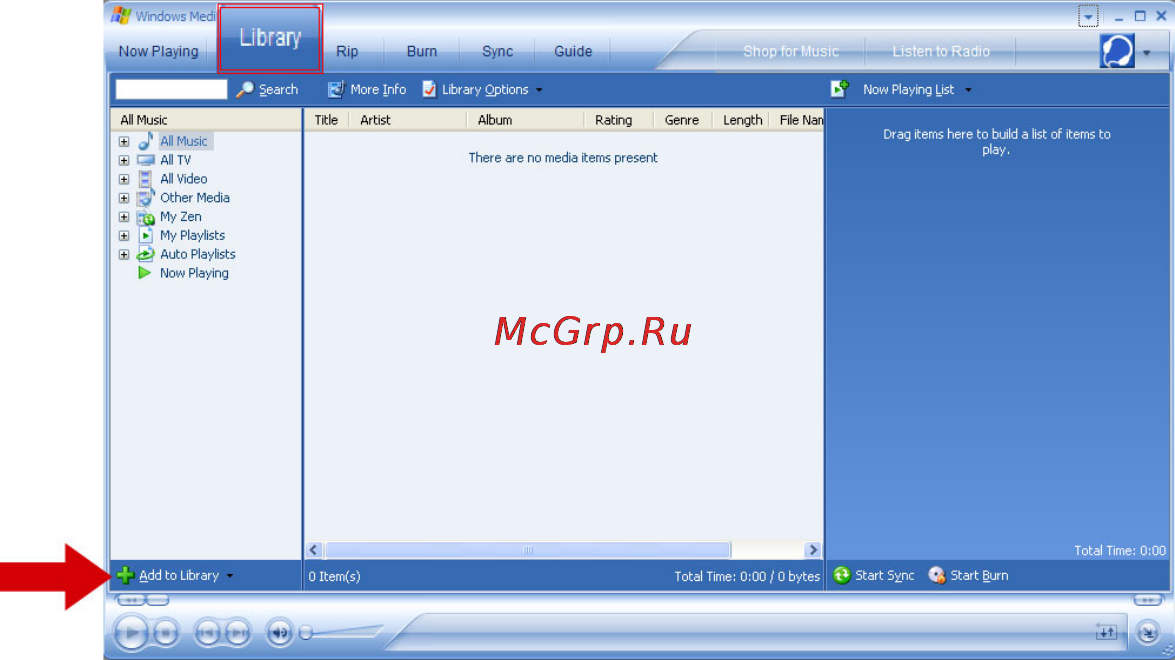
Task: Open the Library Options menu
Action: 484,89
